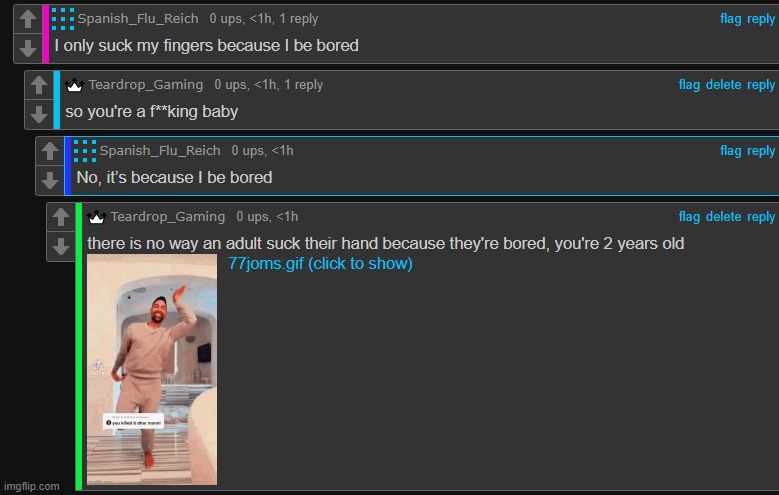The height and width of the screenshot is (495, 779).
Task: Upvote the 'so you're a f**king baby' comment
Action: 39,85
